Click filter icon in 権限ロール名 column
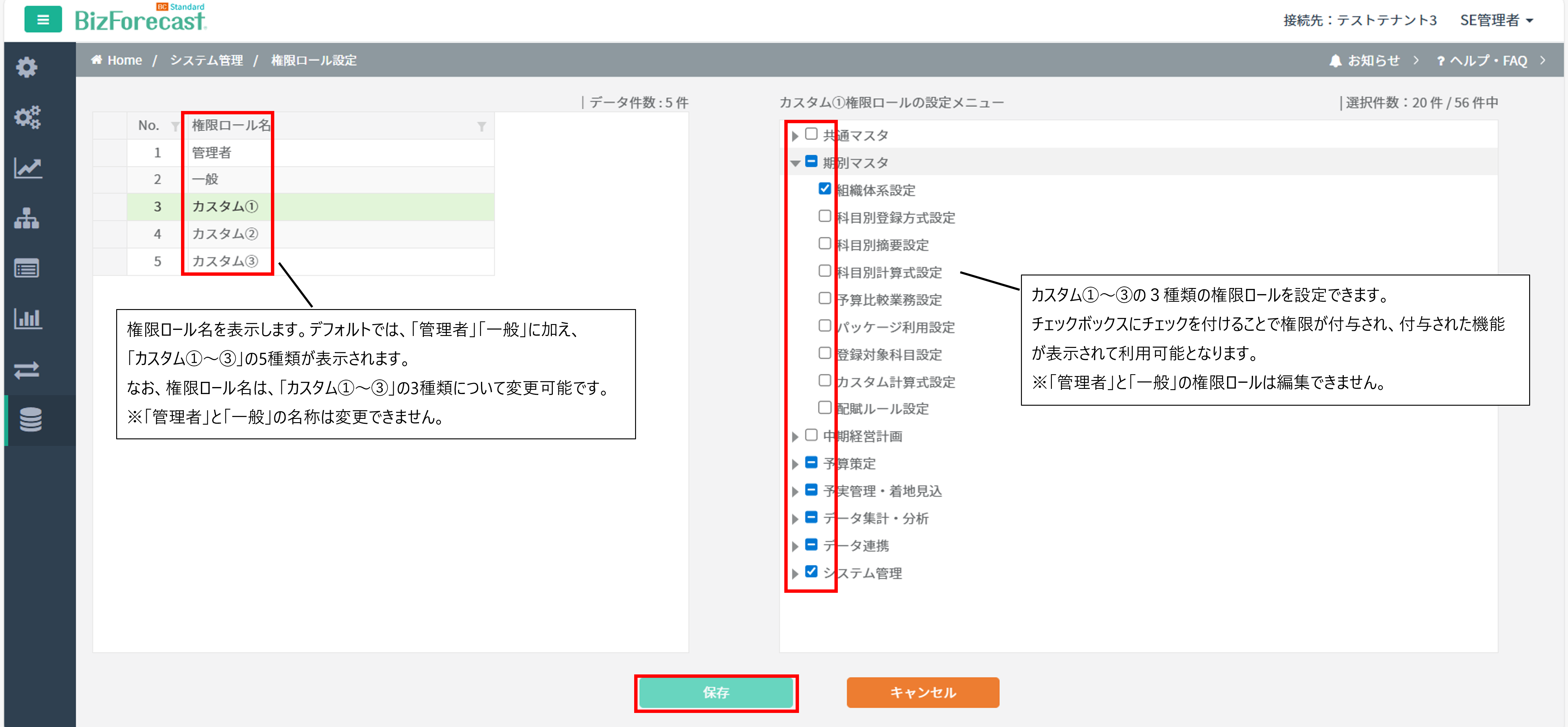 [x=481, y=127]
